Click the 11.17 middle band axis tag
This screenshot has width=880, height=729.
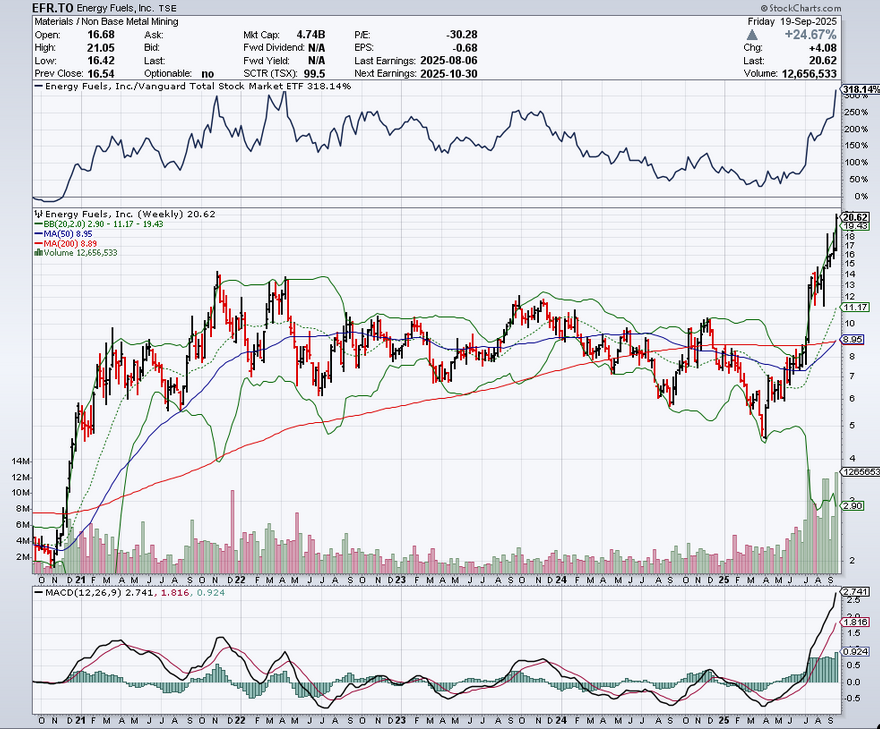tap(854, 307)
